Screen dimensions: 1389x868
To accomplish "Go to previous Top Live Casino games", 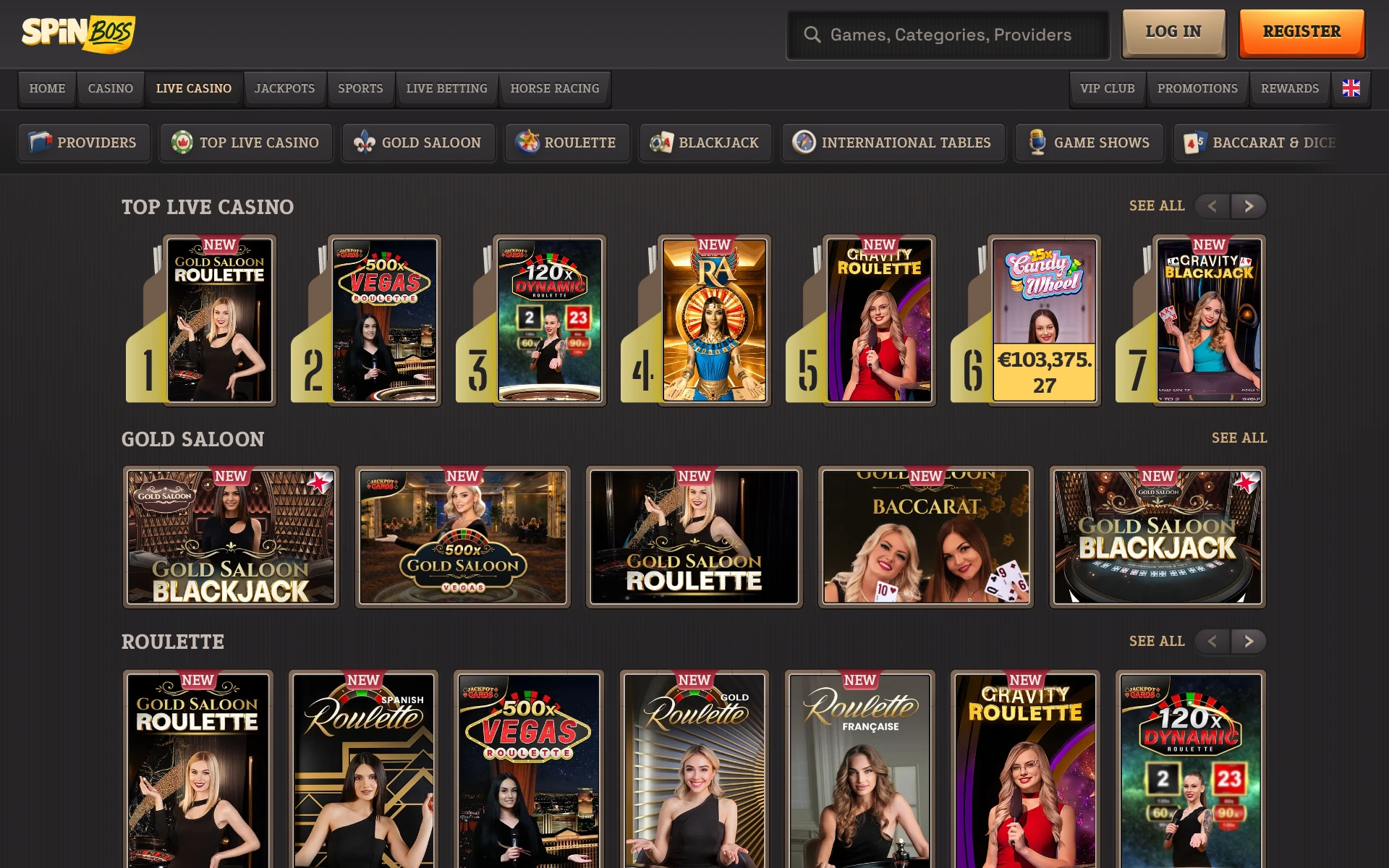I will (1212, 206).
